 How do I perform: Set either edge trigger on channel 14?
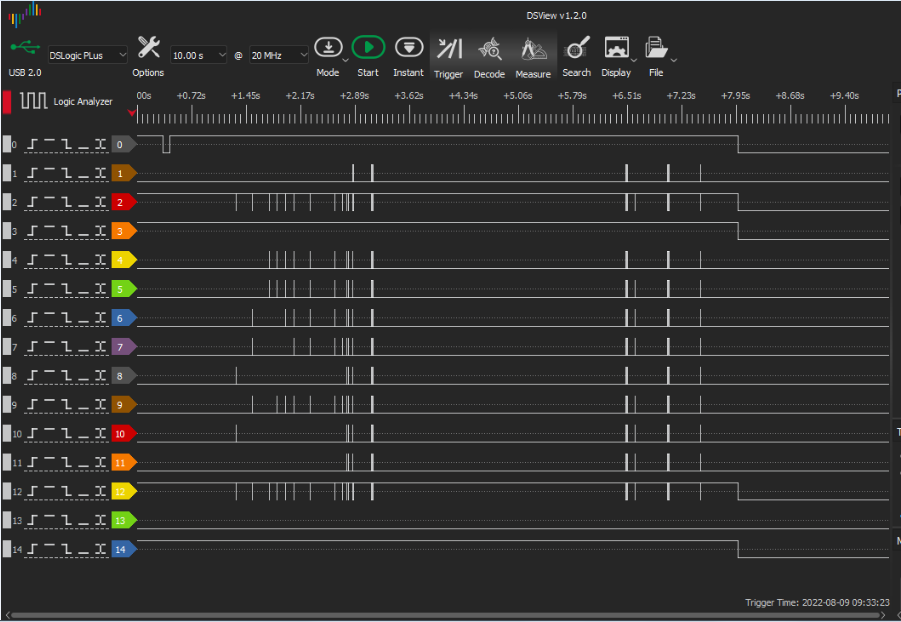coord(101,550)
